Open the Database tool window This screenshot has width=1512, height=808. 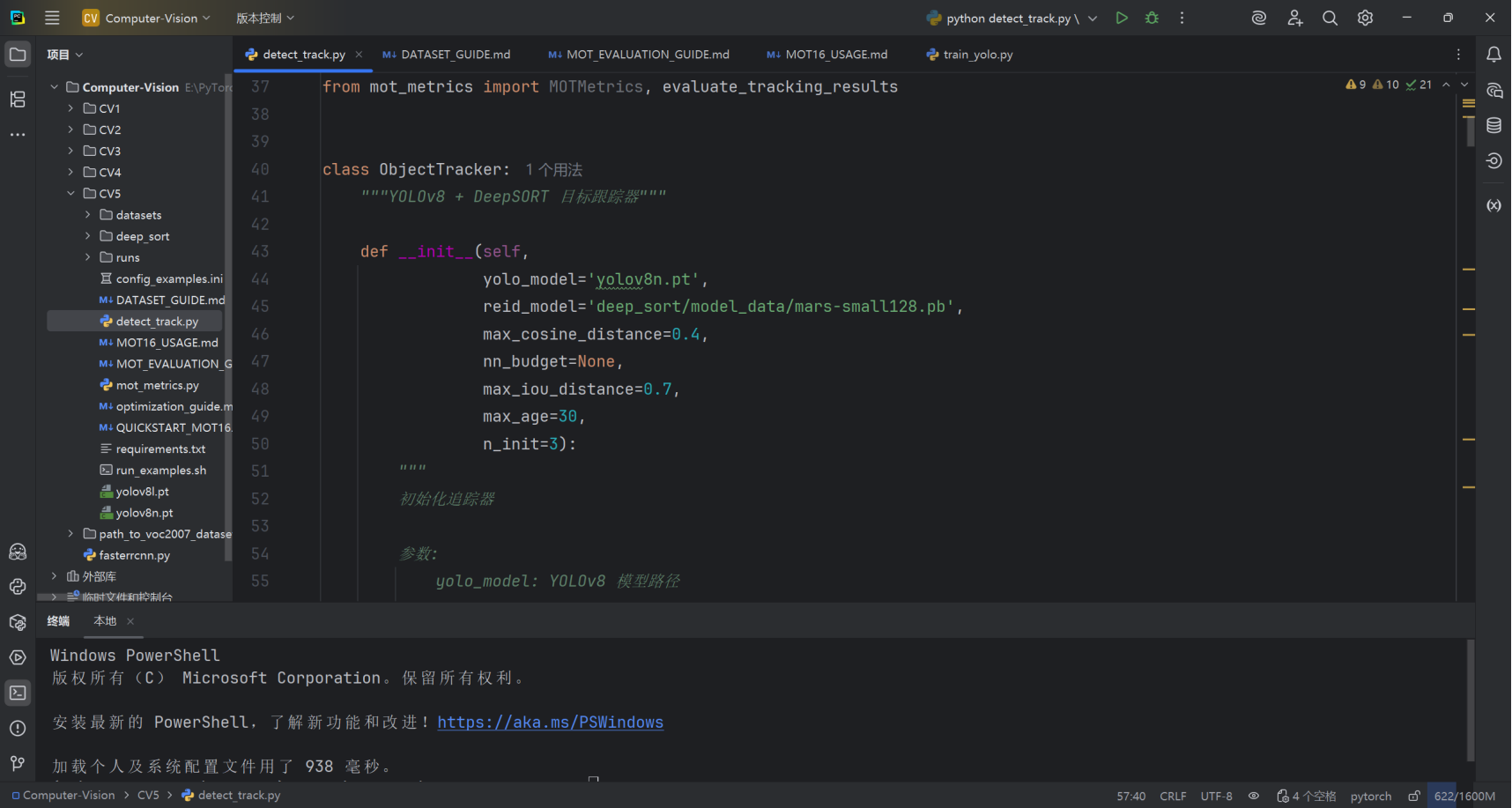(1493, 125)
